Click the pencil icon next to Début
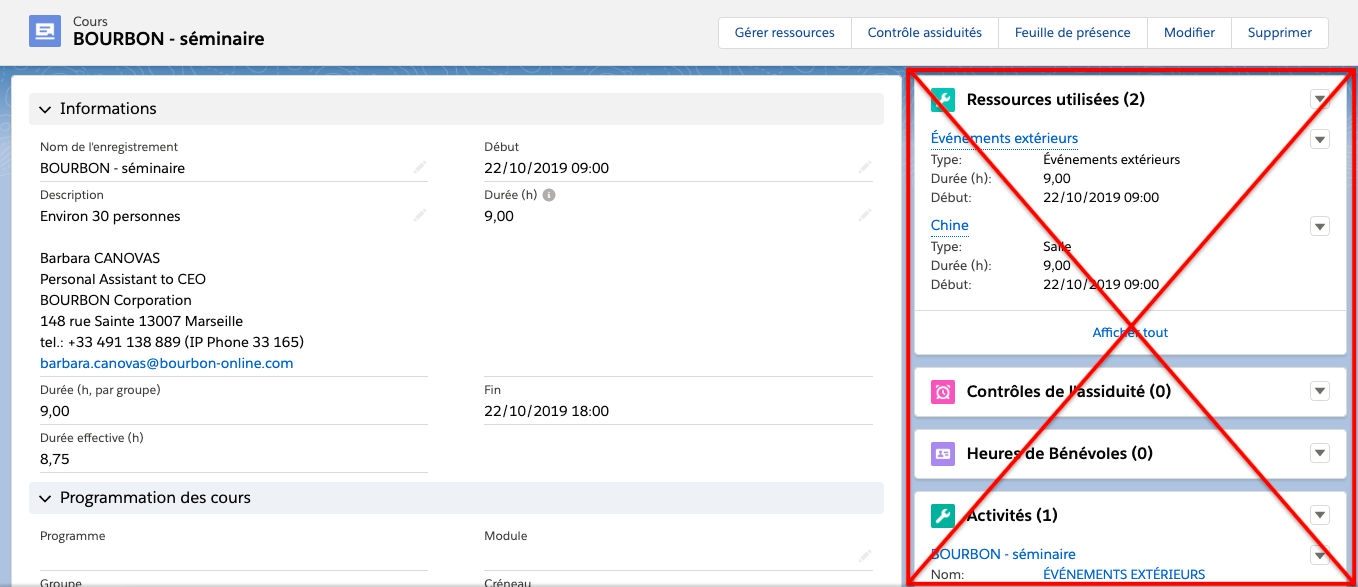This screenshot has width=1358, height=587. tap(863, 168)
